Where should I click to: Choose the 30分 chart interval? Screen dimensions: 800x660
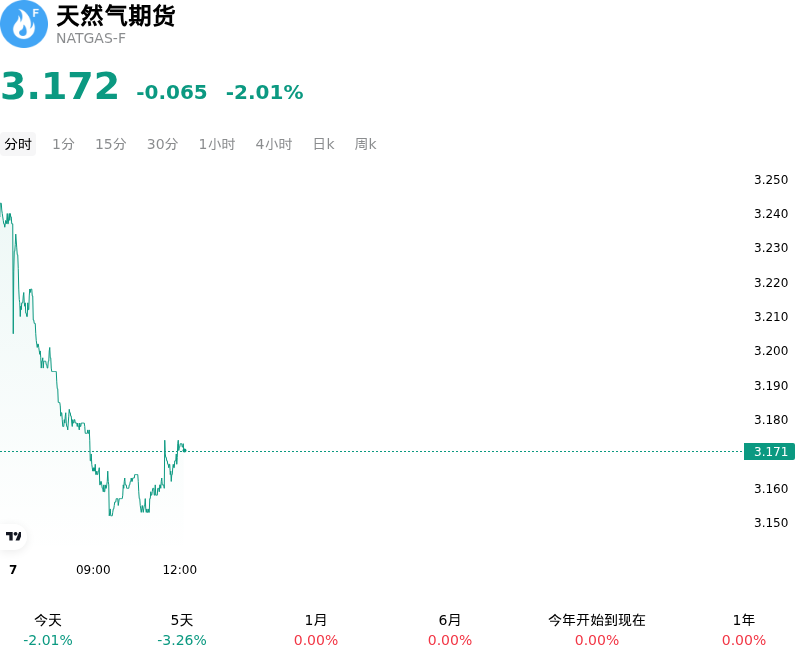pyautogui.click(x=162, y=144)
